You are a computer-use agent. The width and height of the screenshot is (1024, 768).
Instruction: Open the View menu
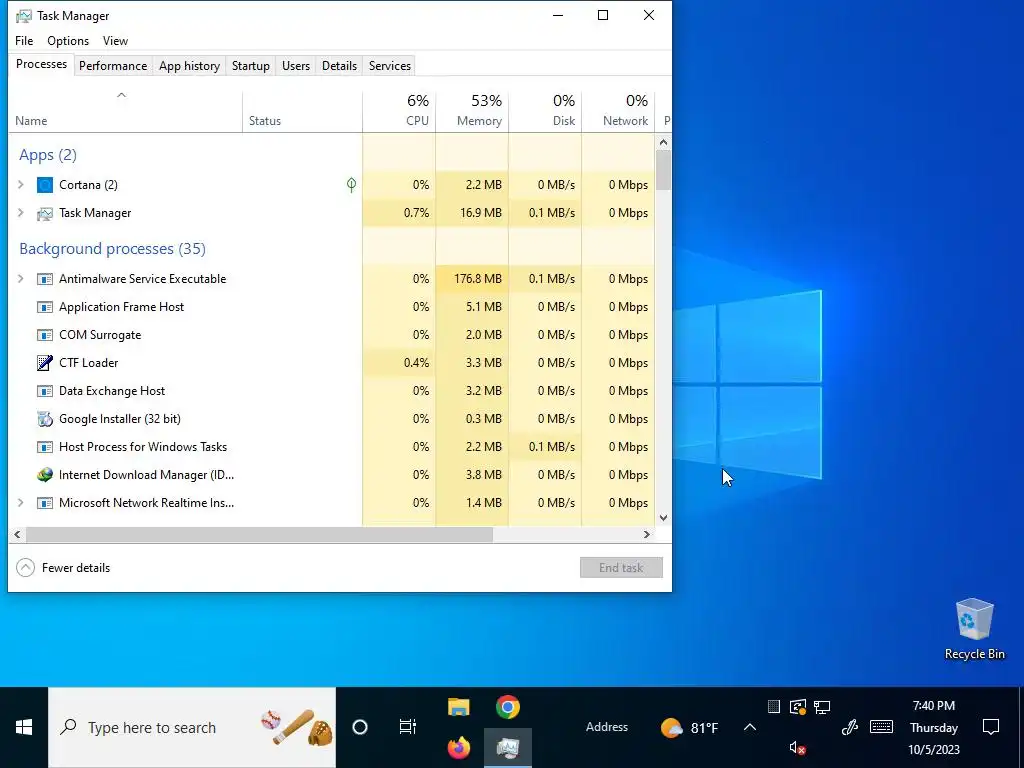click(115, 40)
